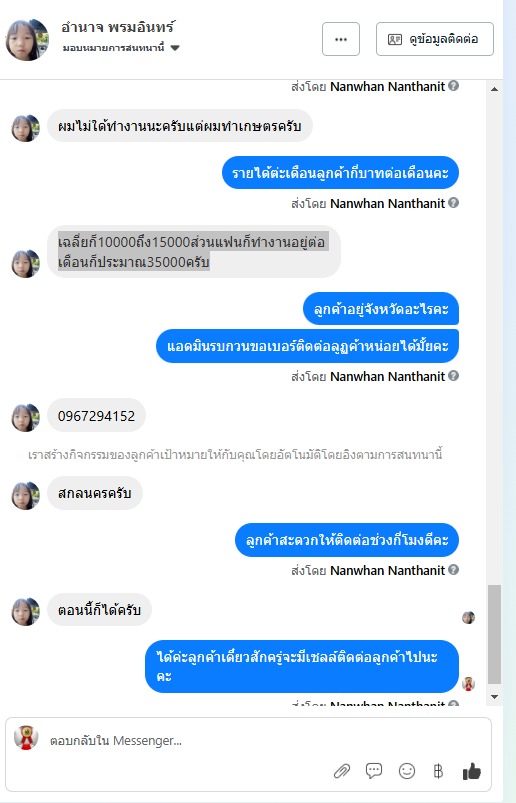This screenshot has height=803, width=516.
Task: Click help icon under income question message
Action: click(454, 203)
